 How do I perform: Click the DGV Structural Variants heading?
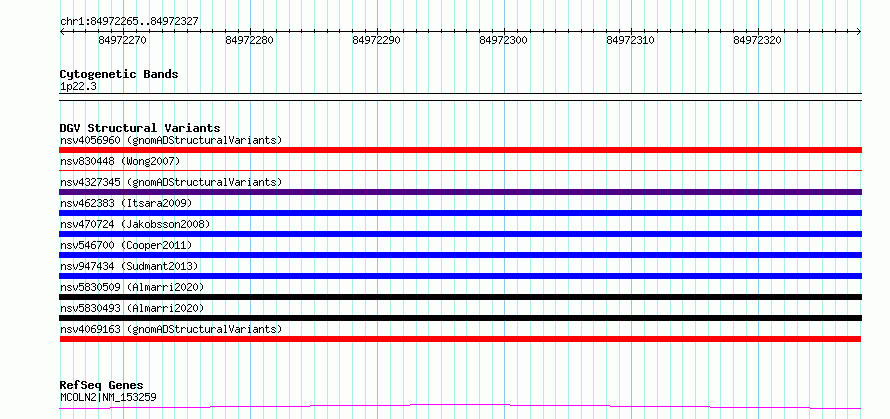point(140,128)
